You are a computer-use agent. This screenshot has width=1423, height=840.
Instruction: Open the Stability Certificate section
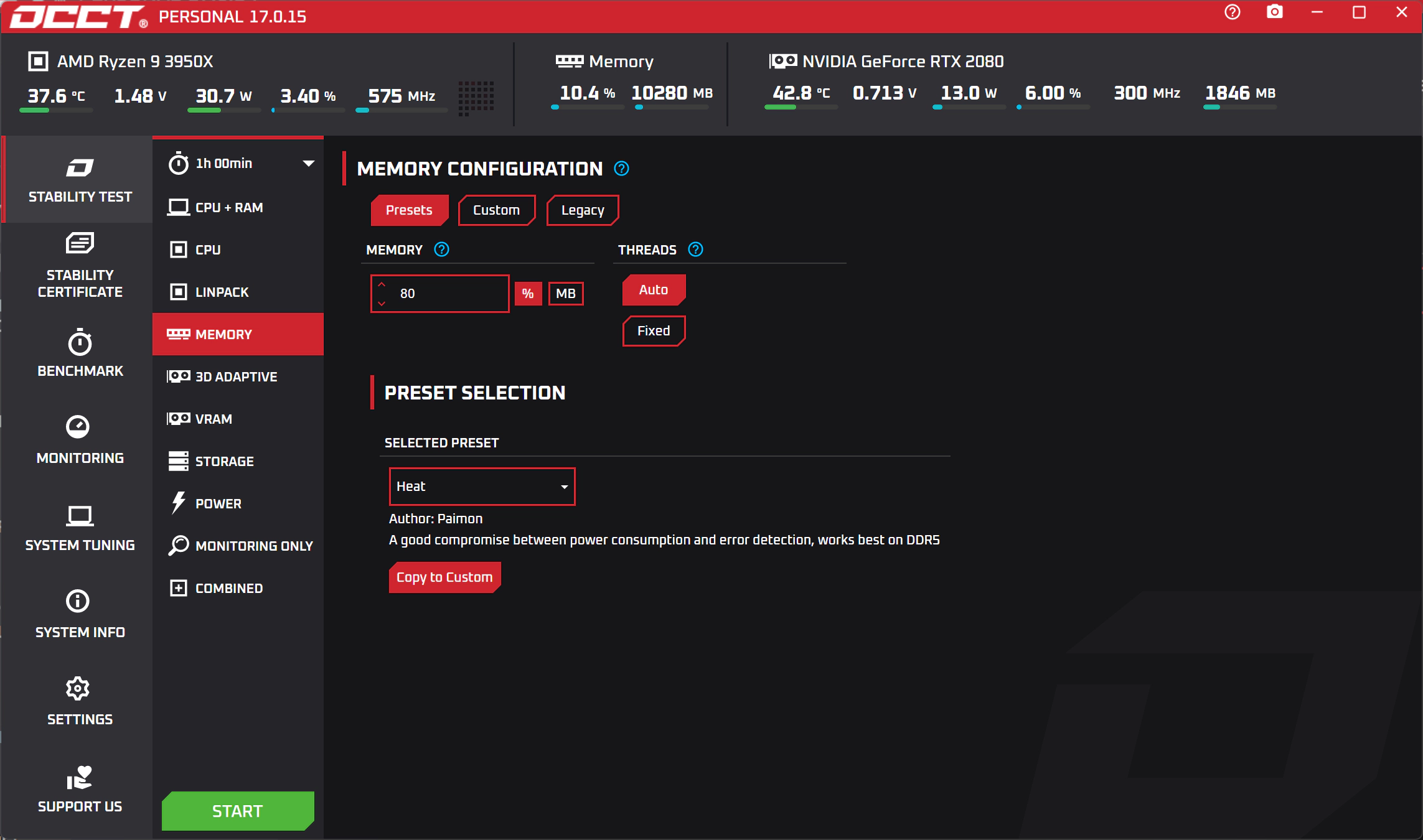point(80,266)
